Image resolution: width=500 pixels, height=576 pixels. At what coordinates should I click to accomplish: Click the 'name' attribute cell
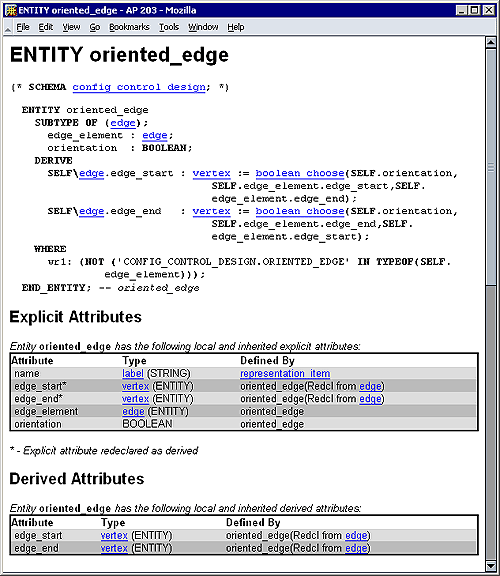[27, 374]
